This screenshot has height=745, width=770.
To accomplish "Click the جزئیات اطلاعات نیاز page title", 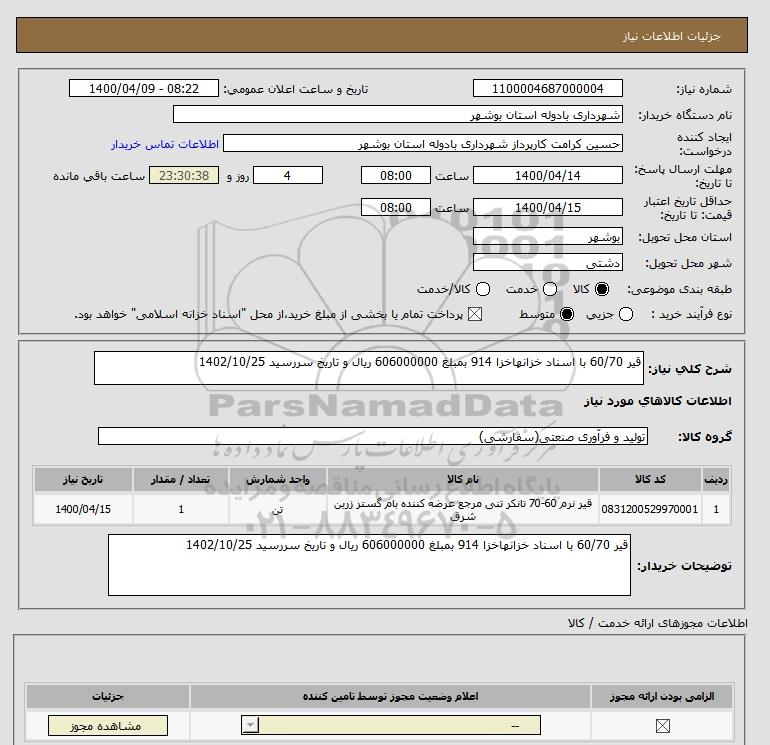I will click(x=671, y=36).
